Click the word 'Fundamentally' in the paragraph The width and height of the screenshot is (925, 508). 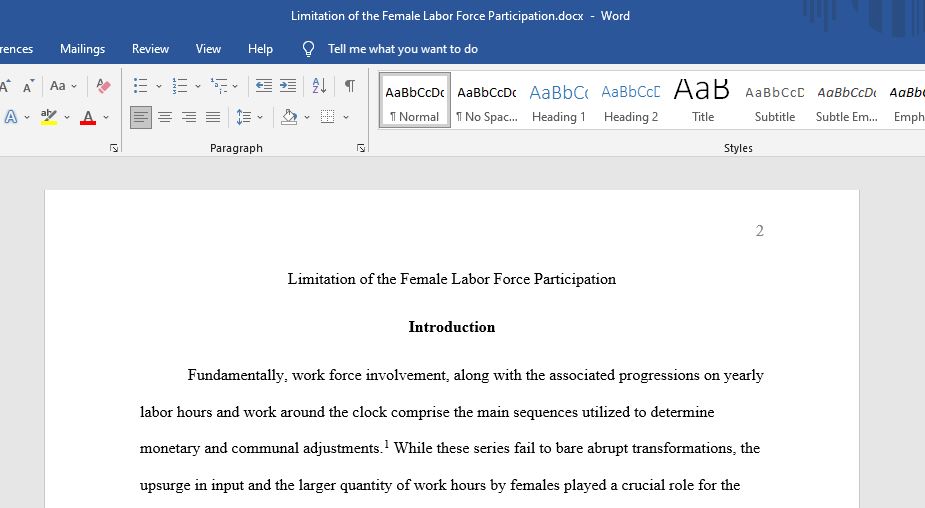pyautogui.click(x=237, y=376)
